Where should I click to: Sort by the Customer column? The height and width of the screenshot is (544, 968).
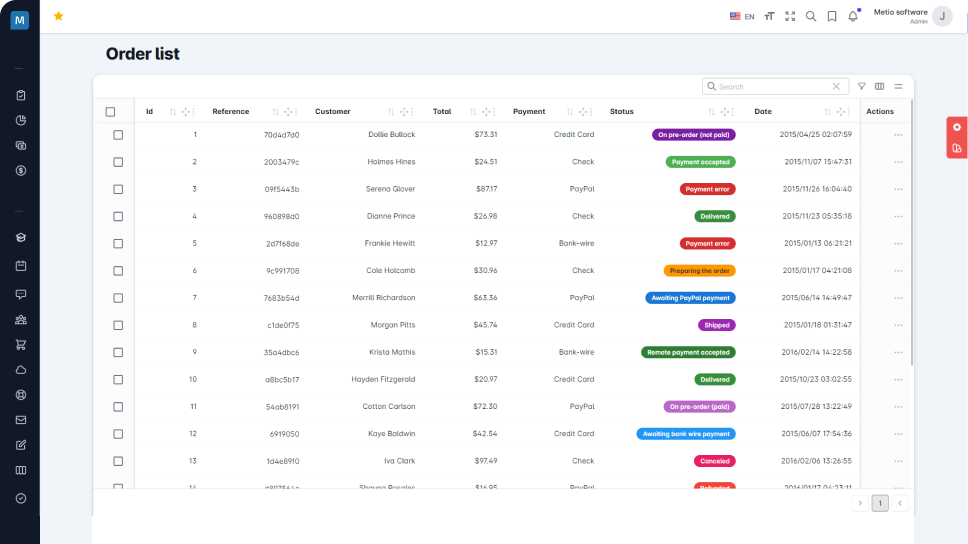[x=391, y=112]
